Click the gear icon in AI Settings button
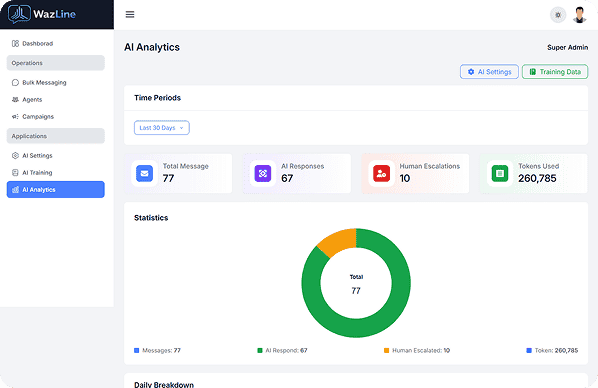598x388 pixels. (x=471, y=72)
